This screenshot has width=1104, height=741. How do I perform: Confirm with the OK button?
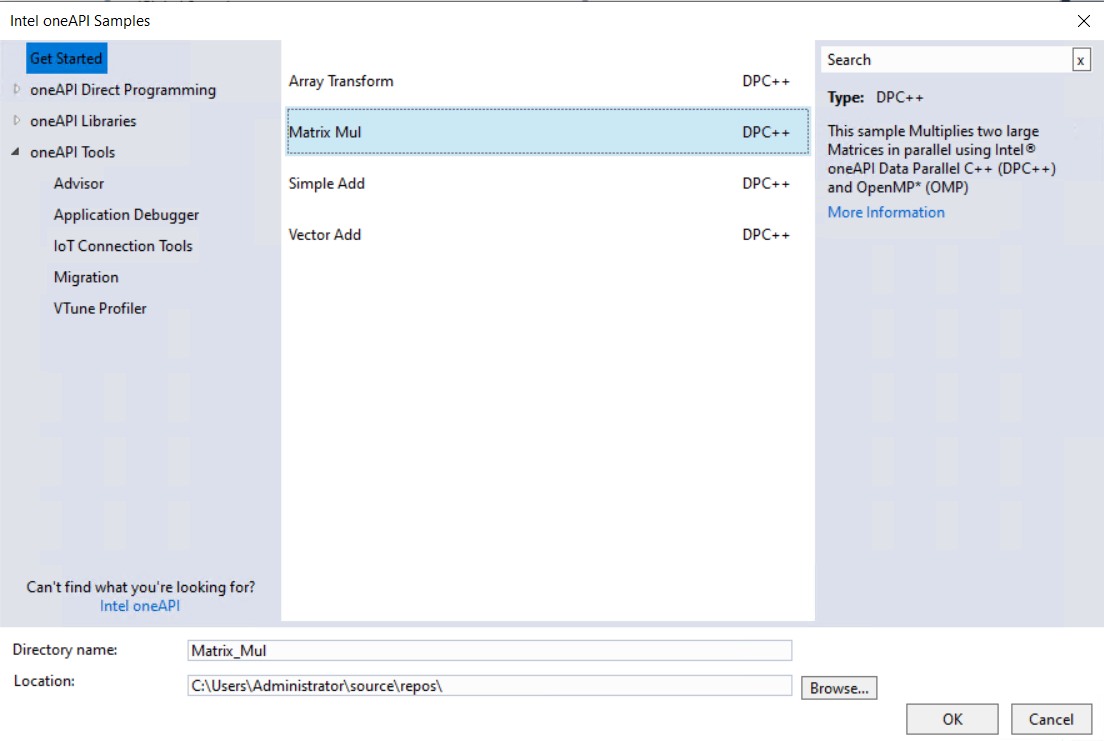[x=952, y=719]
